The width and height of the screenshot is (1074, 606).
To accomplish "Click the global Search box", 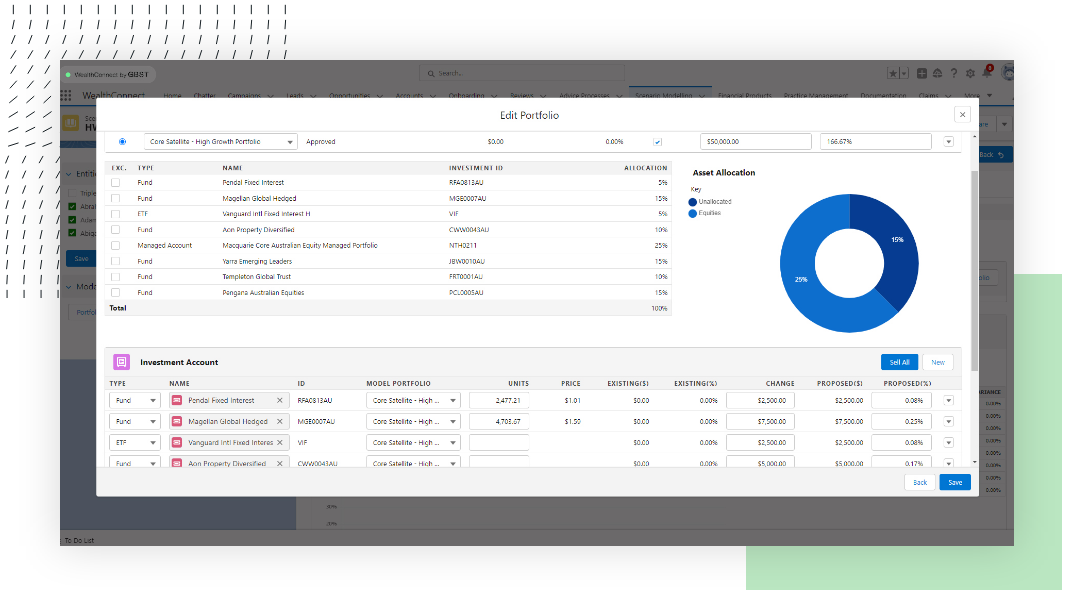I will [x=522, y=73].
